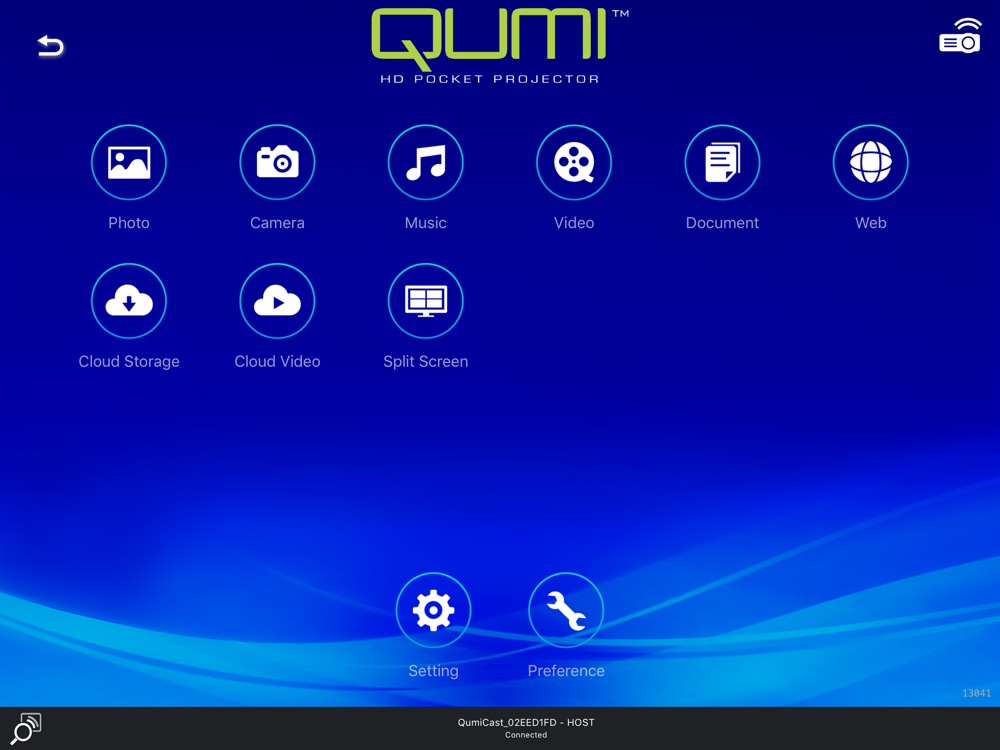Click the Split Screen label
Image resolution: width=1000 pixels, height=750 pixels.
tap(425, 362)
